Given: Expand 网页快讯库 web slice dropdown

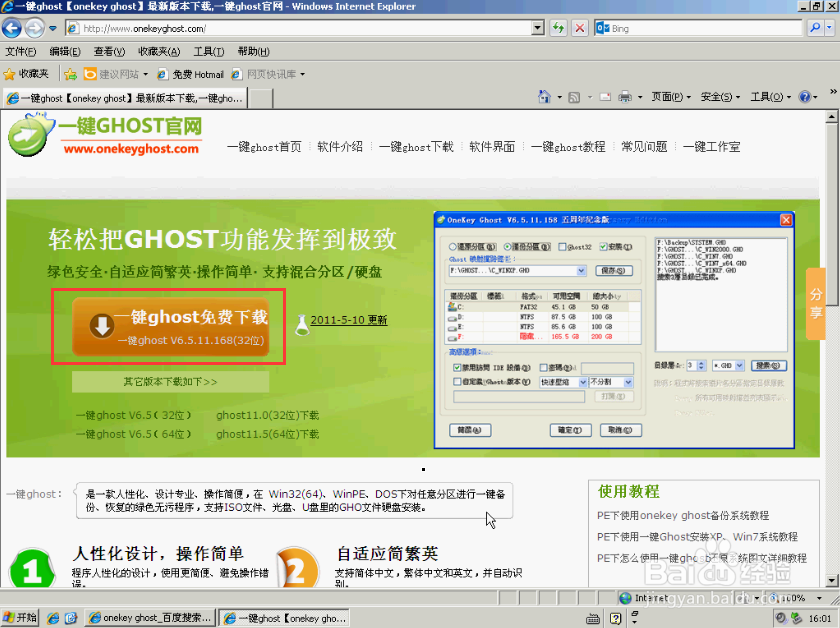Looking at the screenshot, I should pyautogui.click(x=303, y=74).
